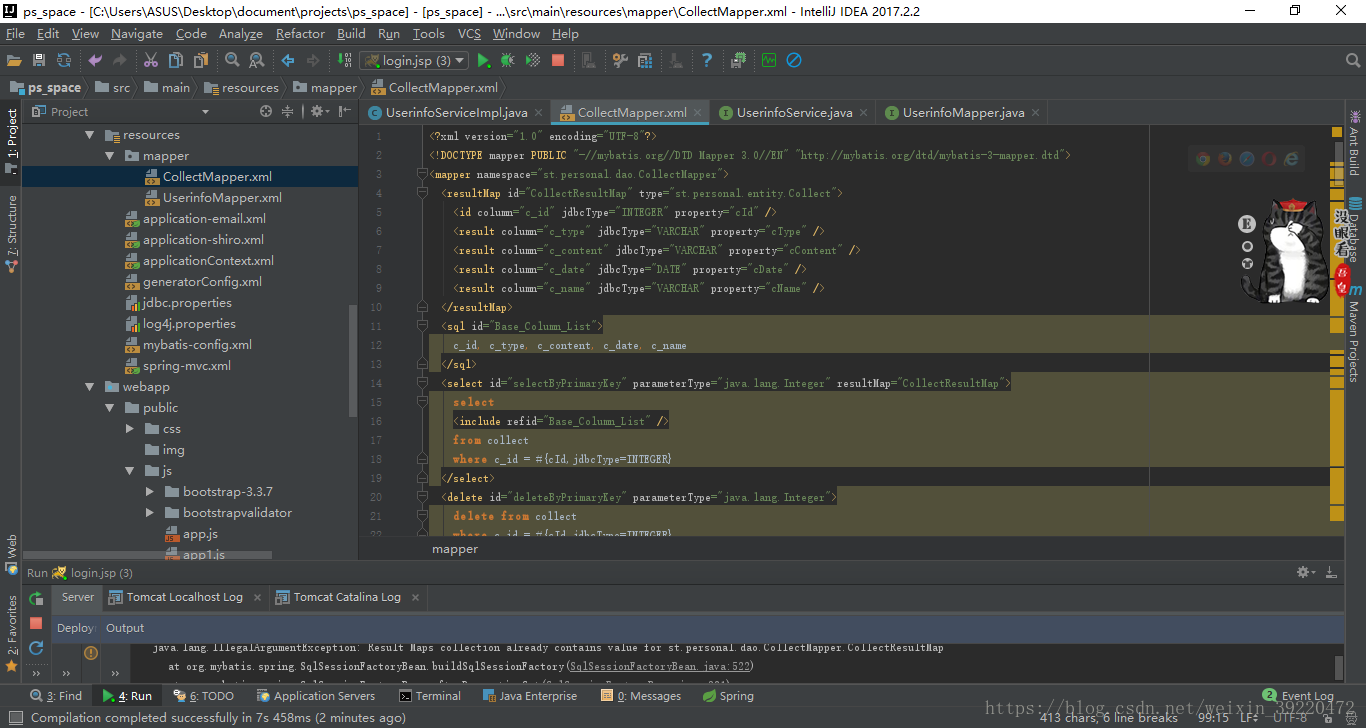Image resolution: width=1366 pixels, height=728 pixels.
Task: Click the Replace icon in toolbar
Action: 256,60
